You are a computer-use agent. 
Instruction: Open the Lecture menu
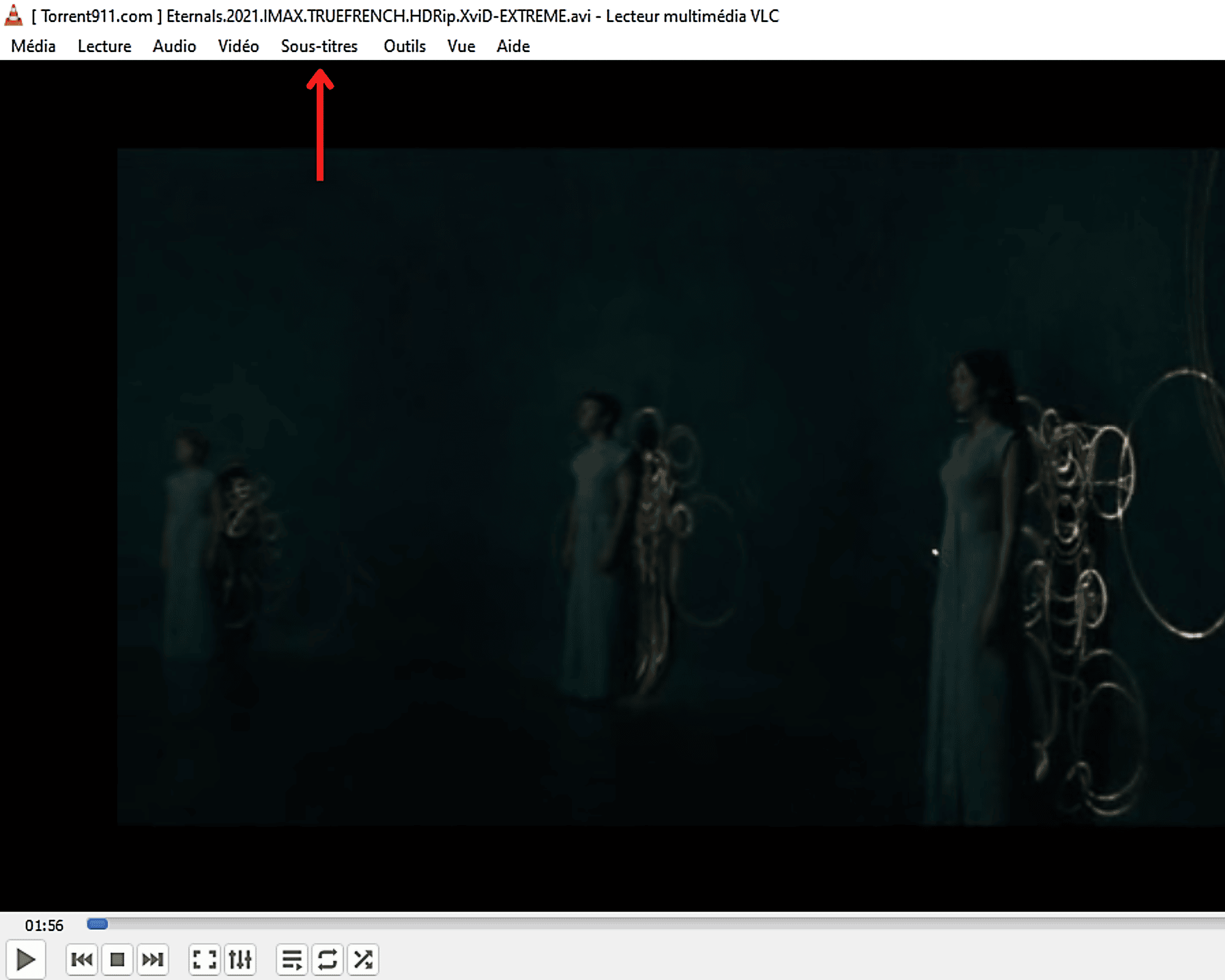tap(104, 46)
